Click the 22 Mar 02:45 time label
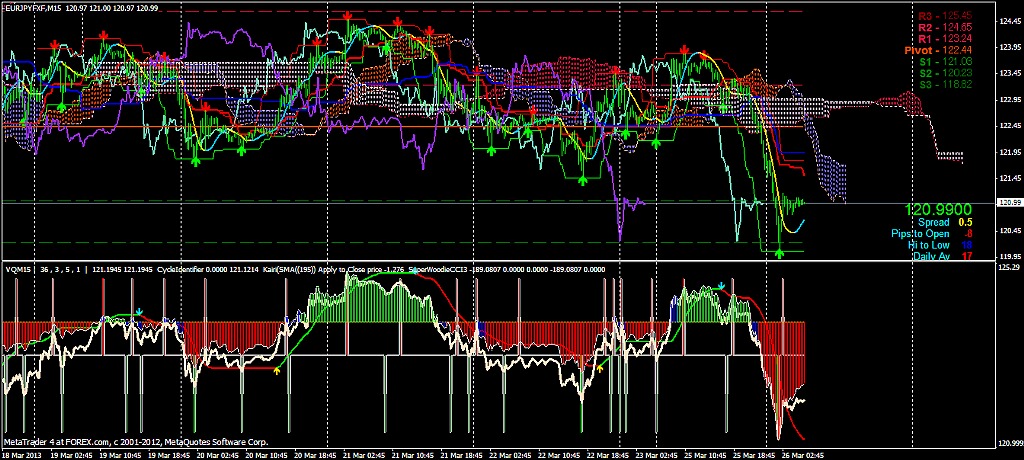Image resolution: width=1024 pixels, height=460 pixels. coord(511,455)
